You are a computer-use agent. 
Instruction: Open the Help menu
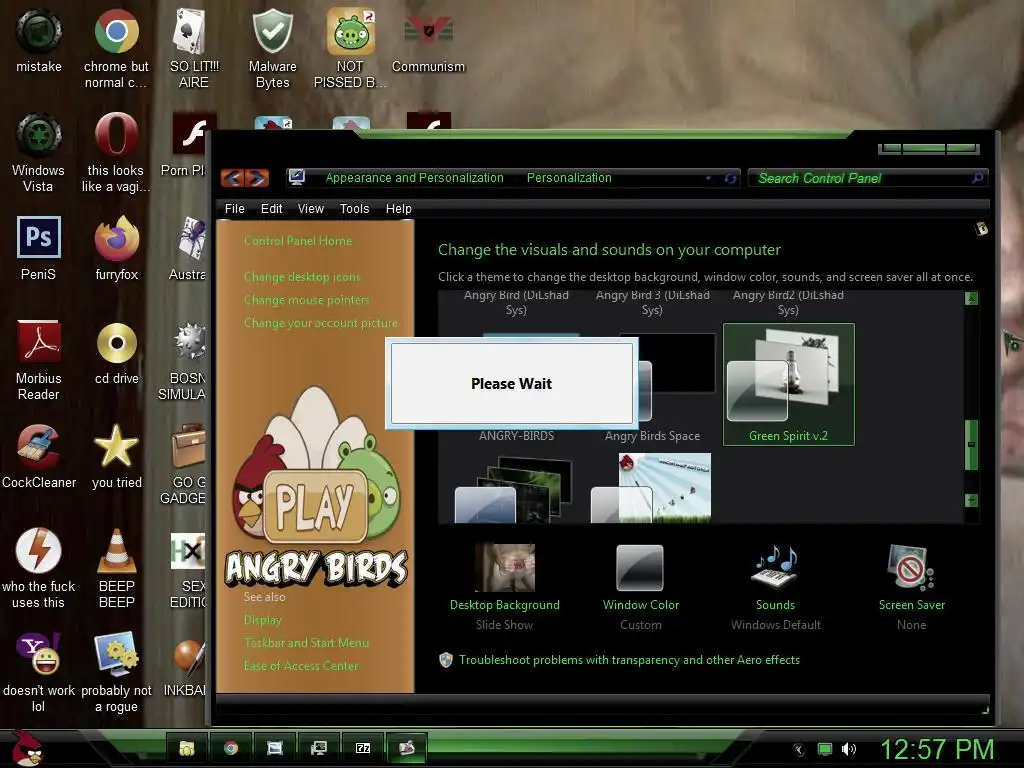pos(398,208)
